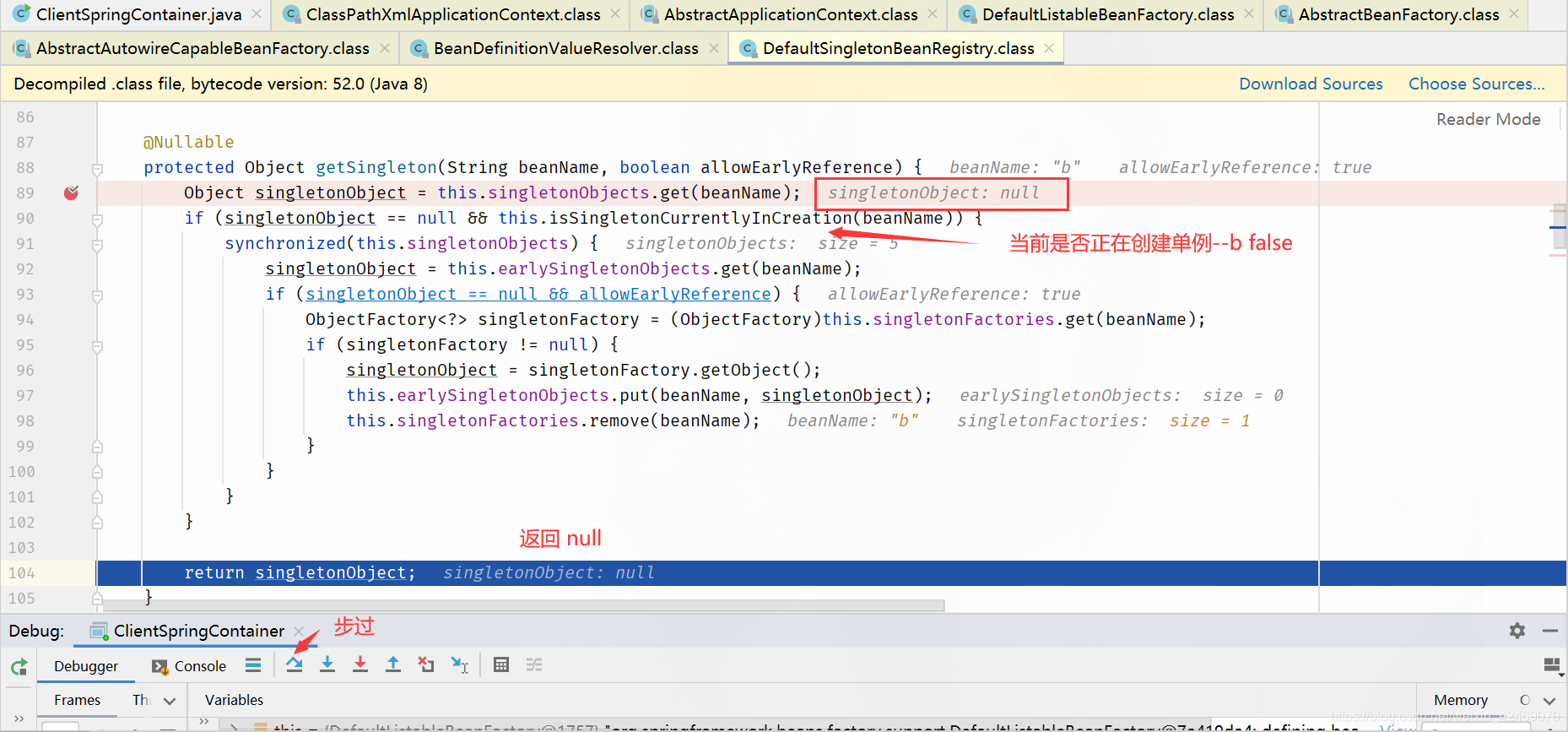Collapse the if block at line 93
Image resolution: width=1568 pixels, height=732 pixels.
[x=97, y=296]
